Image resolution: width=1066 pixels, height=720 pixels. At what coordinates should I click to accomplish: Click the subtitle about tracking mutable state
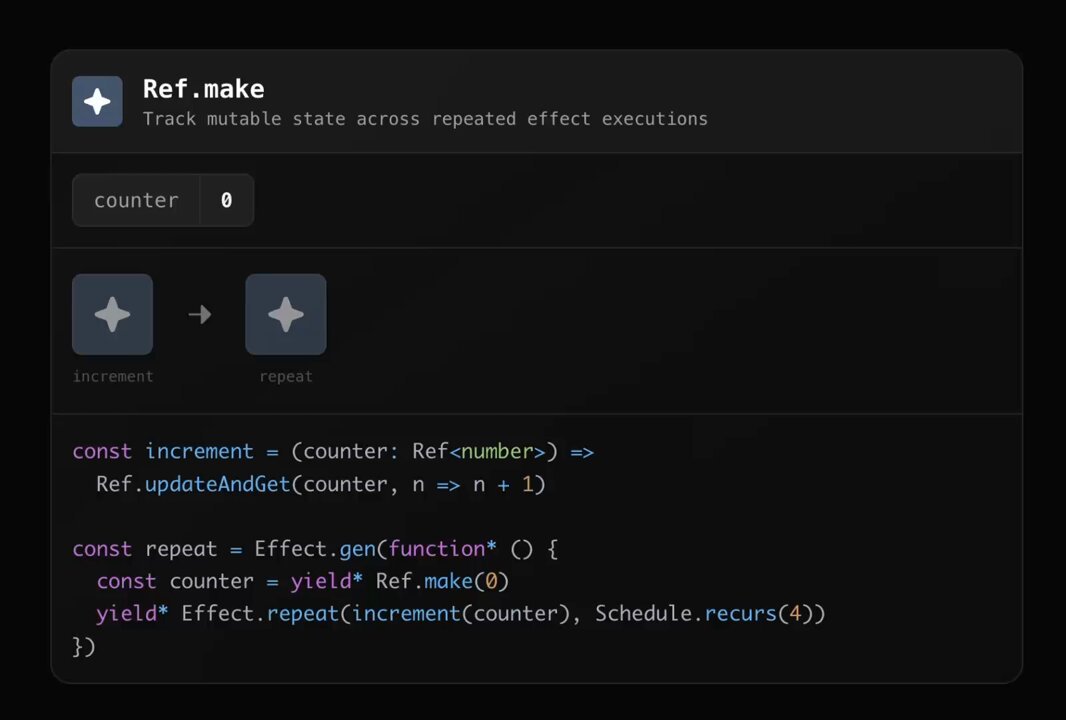click(x=425, y=119)
